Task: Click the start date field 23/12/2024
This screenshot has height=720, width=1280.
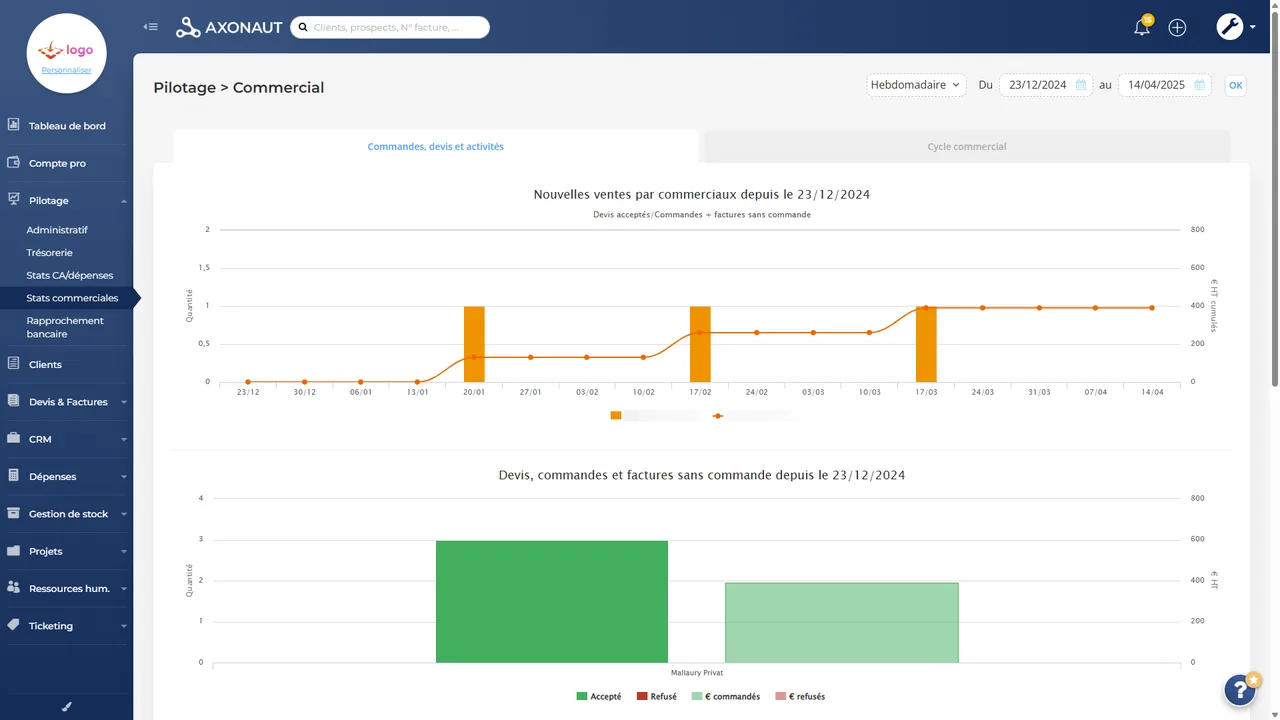Action: coord(1045,85)
